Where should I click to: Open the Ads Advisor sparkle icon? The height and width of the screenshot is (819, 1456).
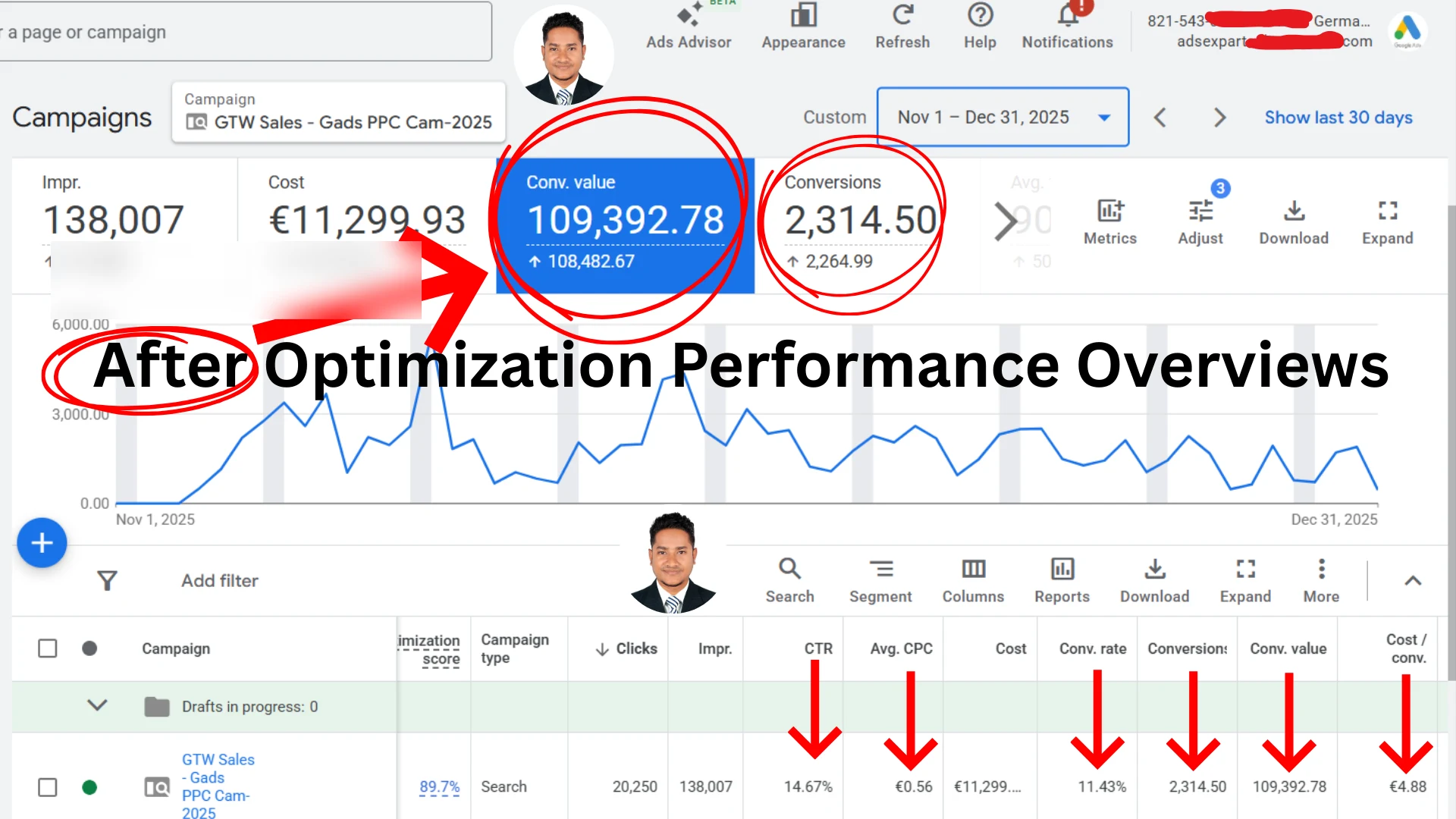click(x=689, y=15)
